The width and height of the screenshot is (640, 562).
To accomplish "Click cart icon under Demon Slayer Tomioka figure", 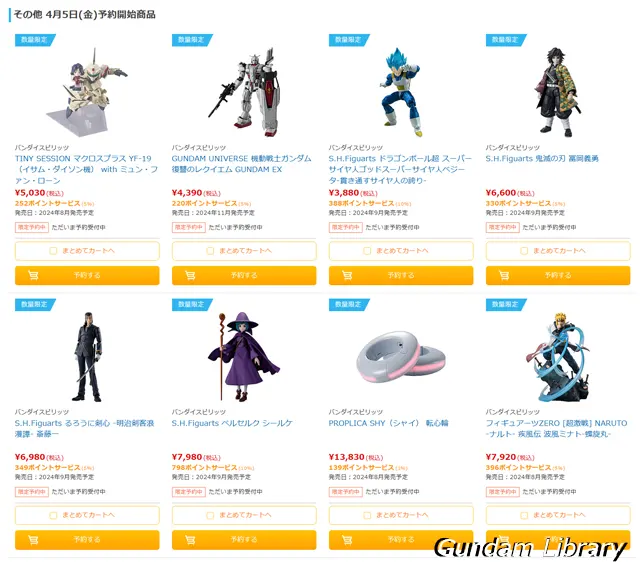I will [504, 275].
